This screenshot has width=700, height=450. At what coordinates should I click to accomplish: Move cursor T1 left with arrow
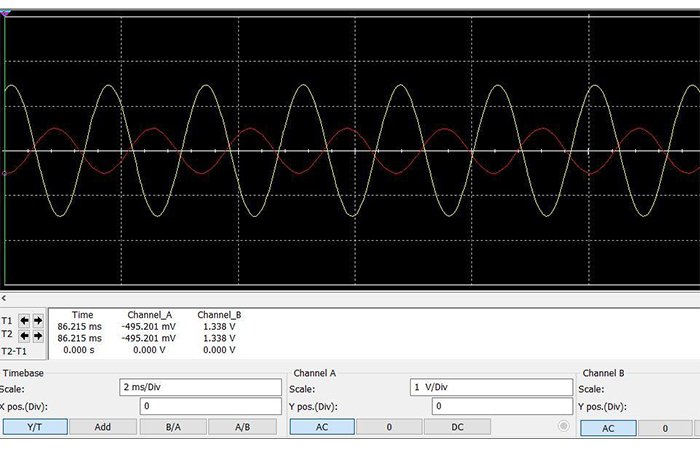pyautogui.click(x=24, y=321)
